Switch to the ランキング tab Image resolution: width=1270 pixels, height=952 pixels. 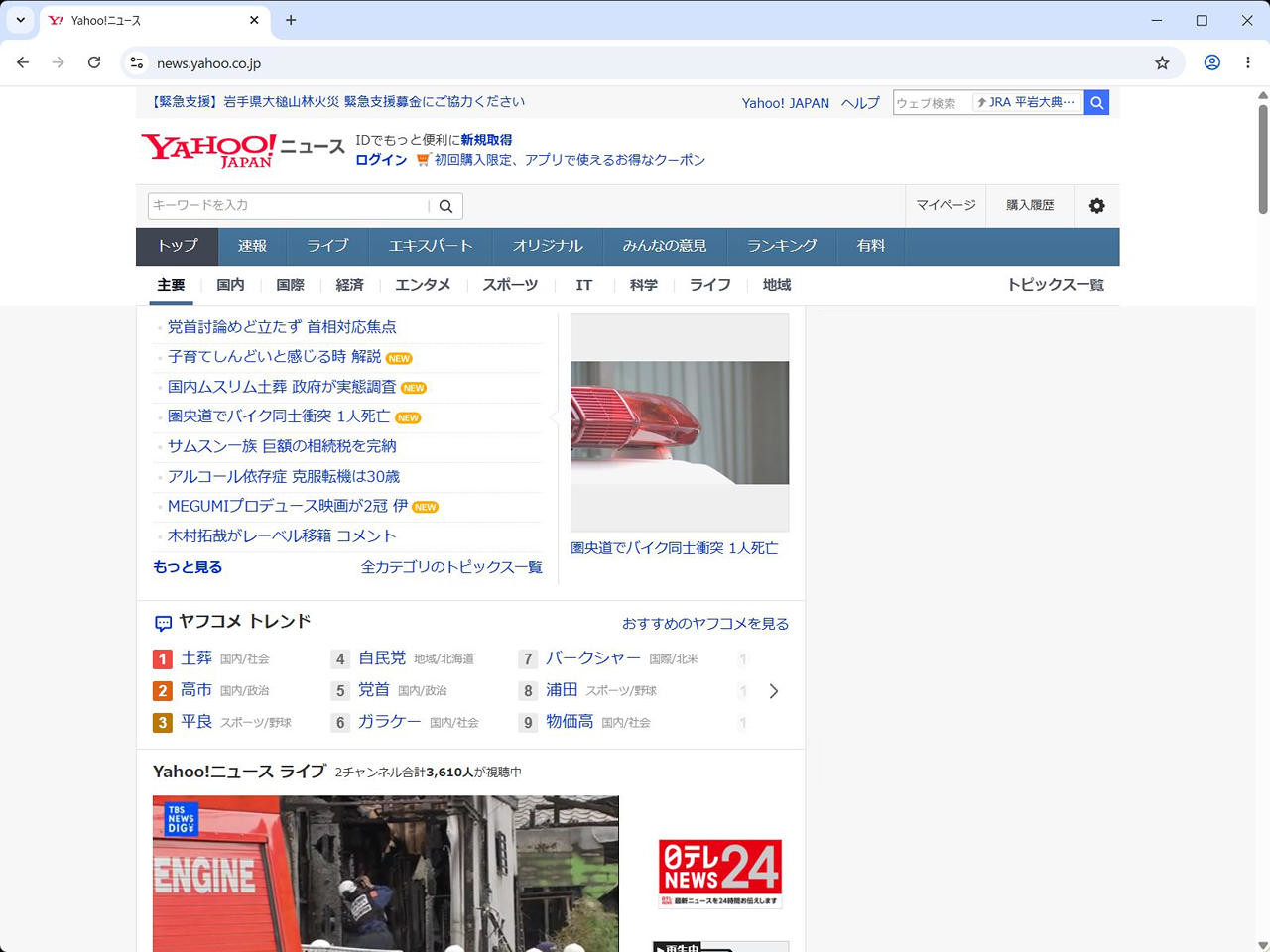[782, 246]
